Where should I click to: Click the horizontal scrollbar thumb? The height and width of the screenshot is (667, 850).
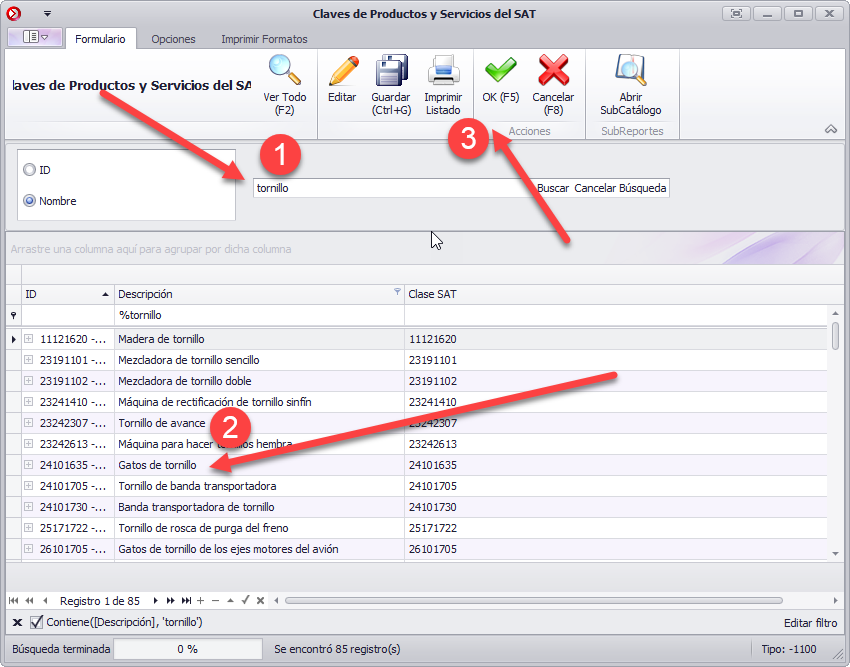(x=534, y=600)
